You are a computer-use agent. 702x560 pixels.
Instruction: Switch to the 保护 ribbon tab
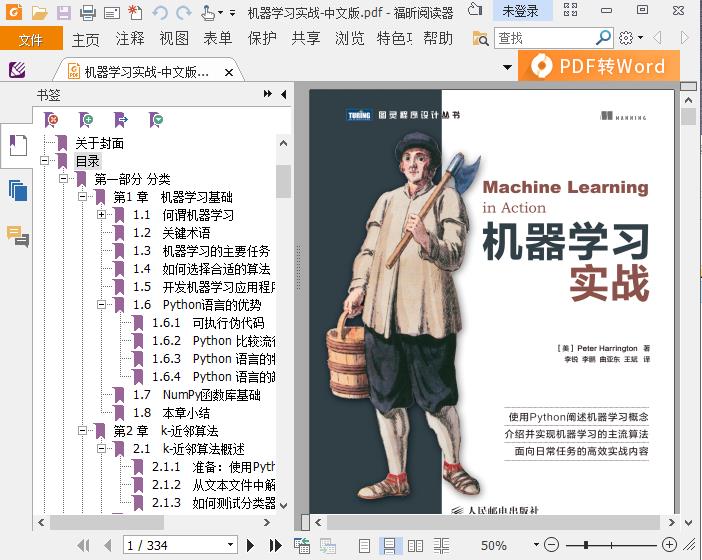(x=262, y=38)
